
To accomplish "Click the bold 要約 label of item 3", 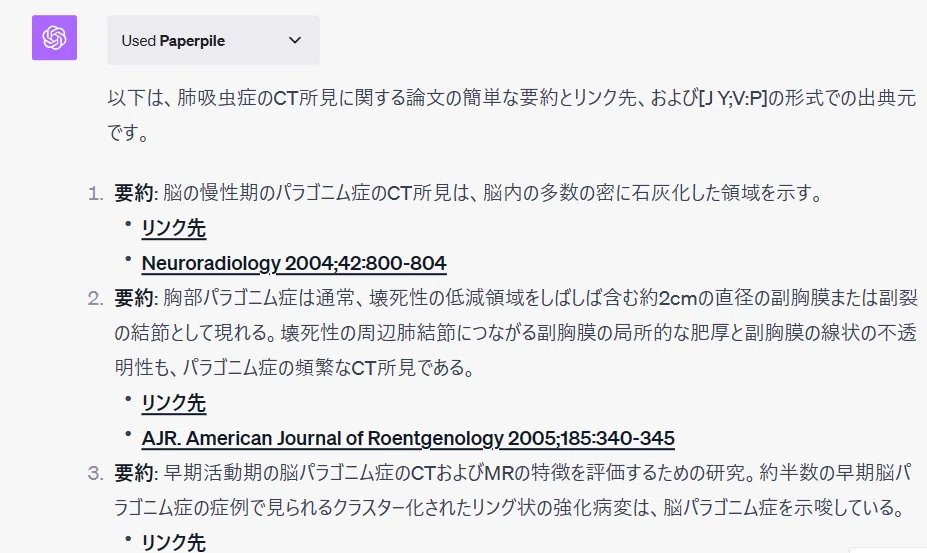I will [134, 473].
